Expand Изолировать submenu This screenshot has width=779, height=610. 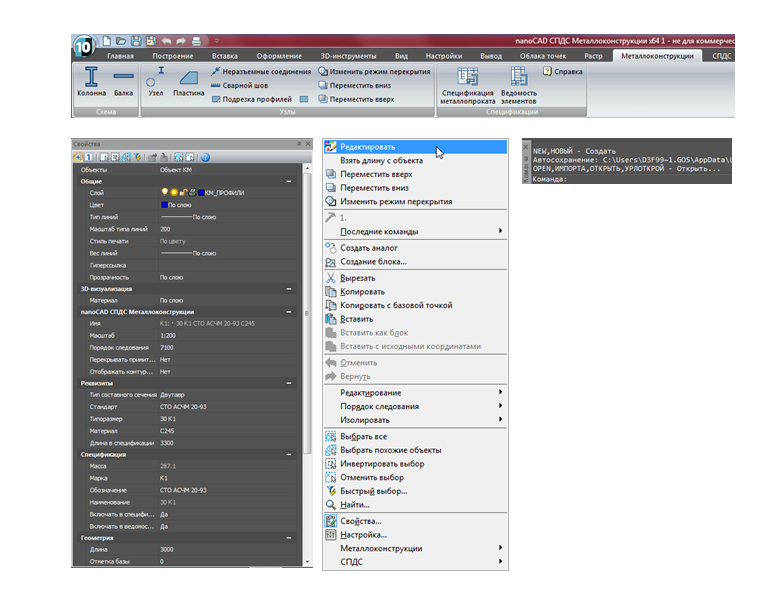[x=415, y=420]
